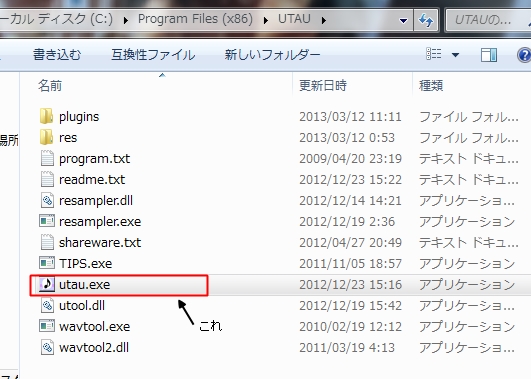Select the file name shareware.txt
The height and width of the screenshot is (379, 531).
pos(100,243)
